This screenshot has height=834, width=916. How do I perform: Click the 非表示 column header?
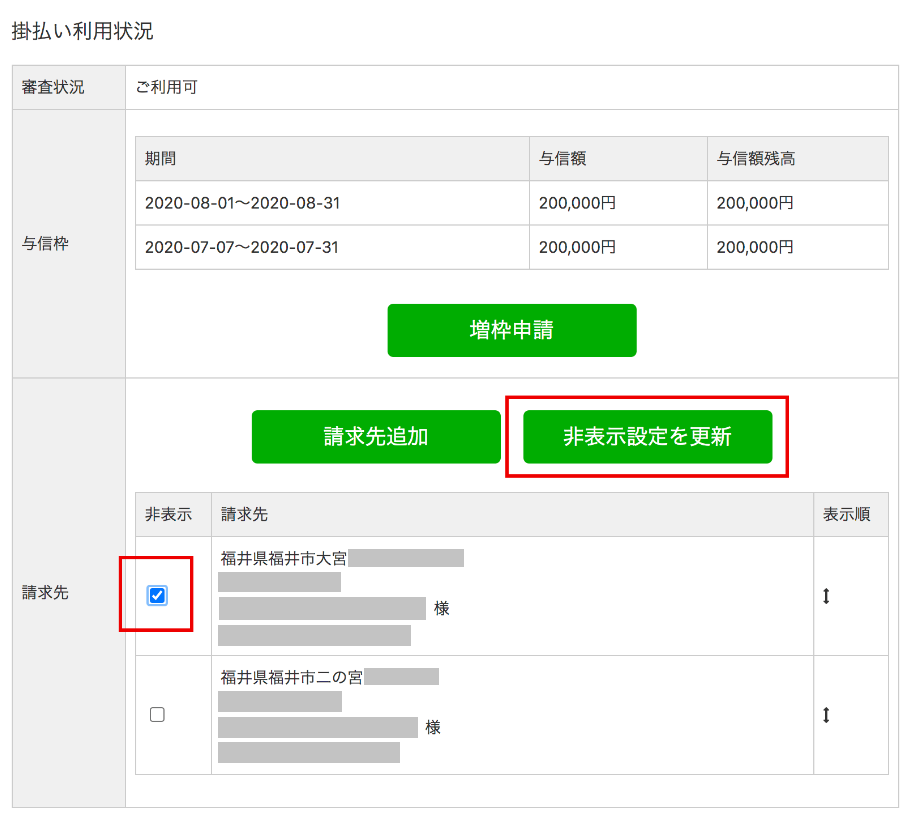point(168,515)
